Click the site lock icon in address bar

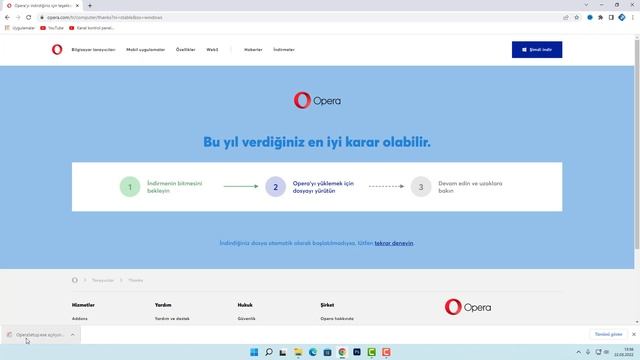[42, 18]
